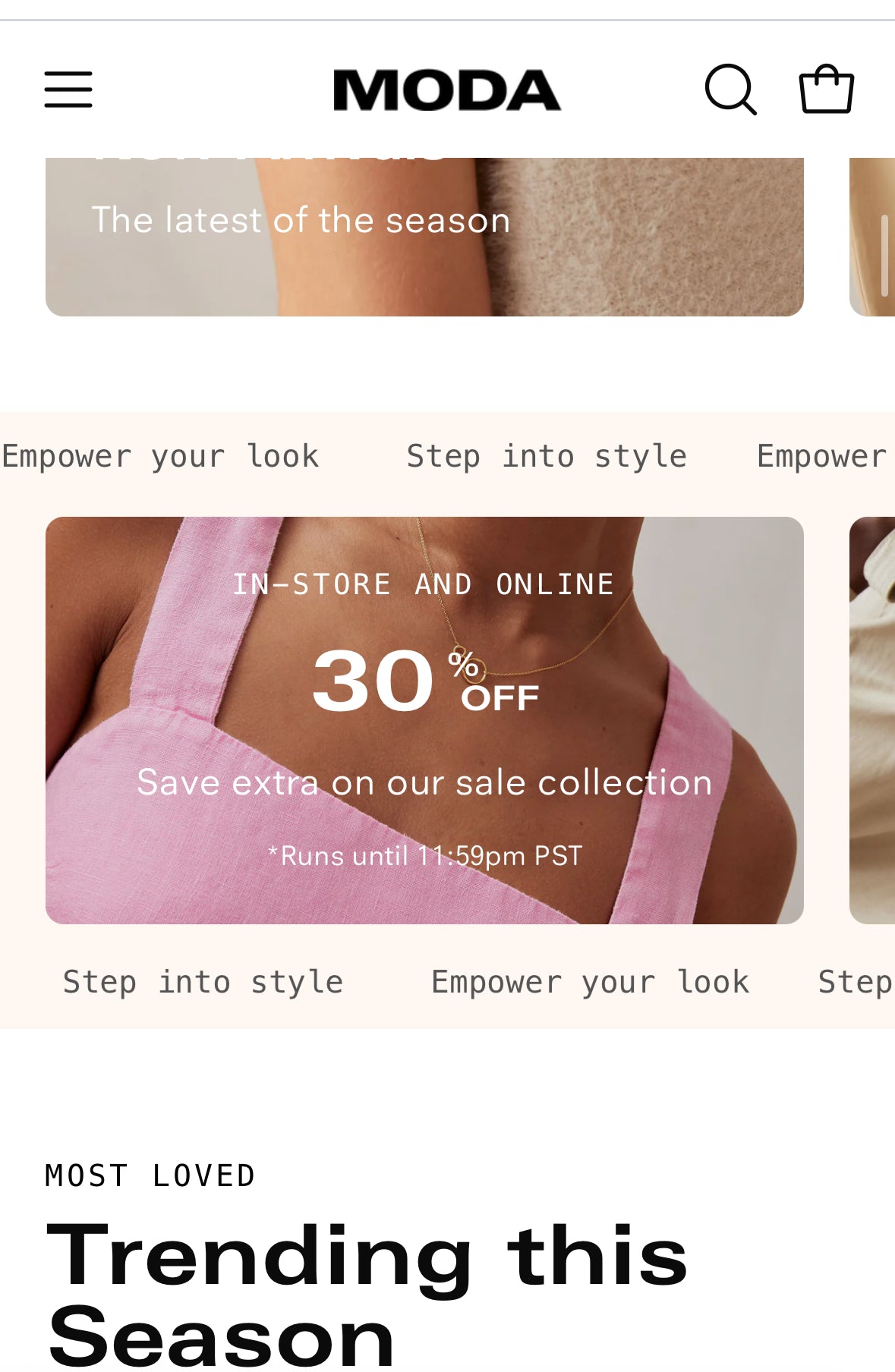895x1372 pixels.
Task: Open the shopping bag cart
Action: coord(827,89)
